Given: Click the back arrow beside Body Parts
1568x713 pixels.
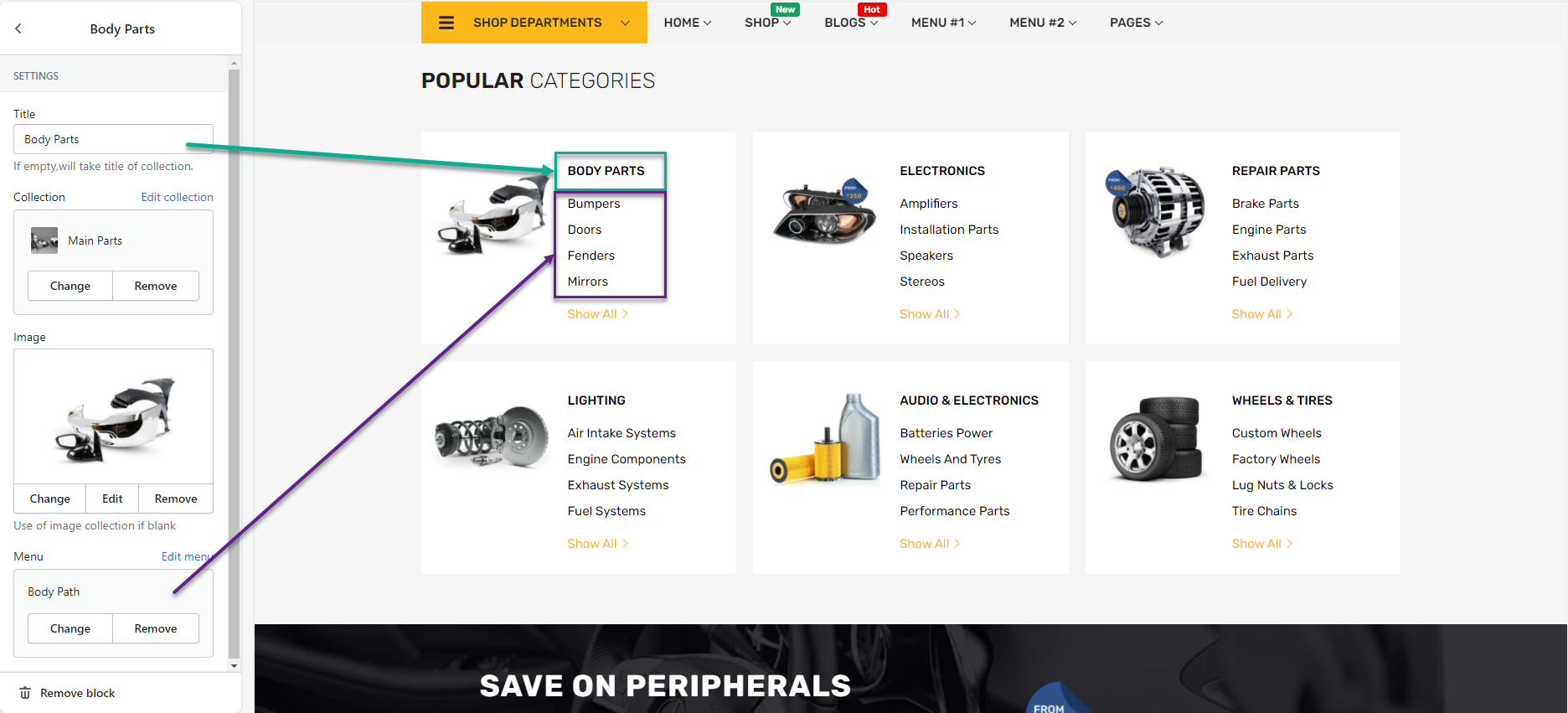Looking at the screenshot, I should (18, 28).
